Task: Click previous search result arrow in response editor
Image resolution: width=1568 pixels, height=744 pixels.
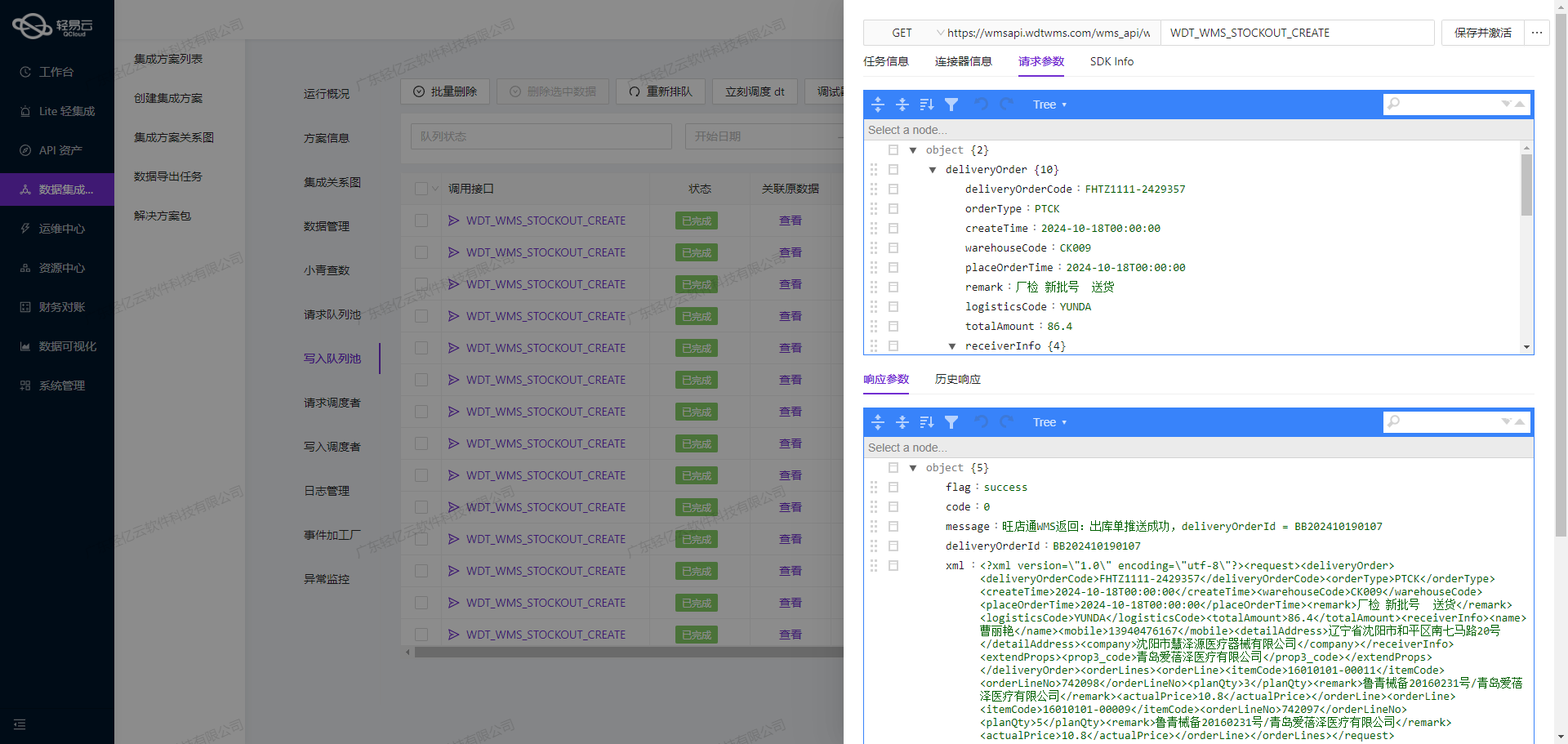Action: 1520,421
